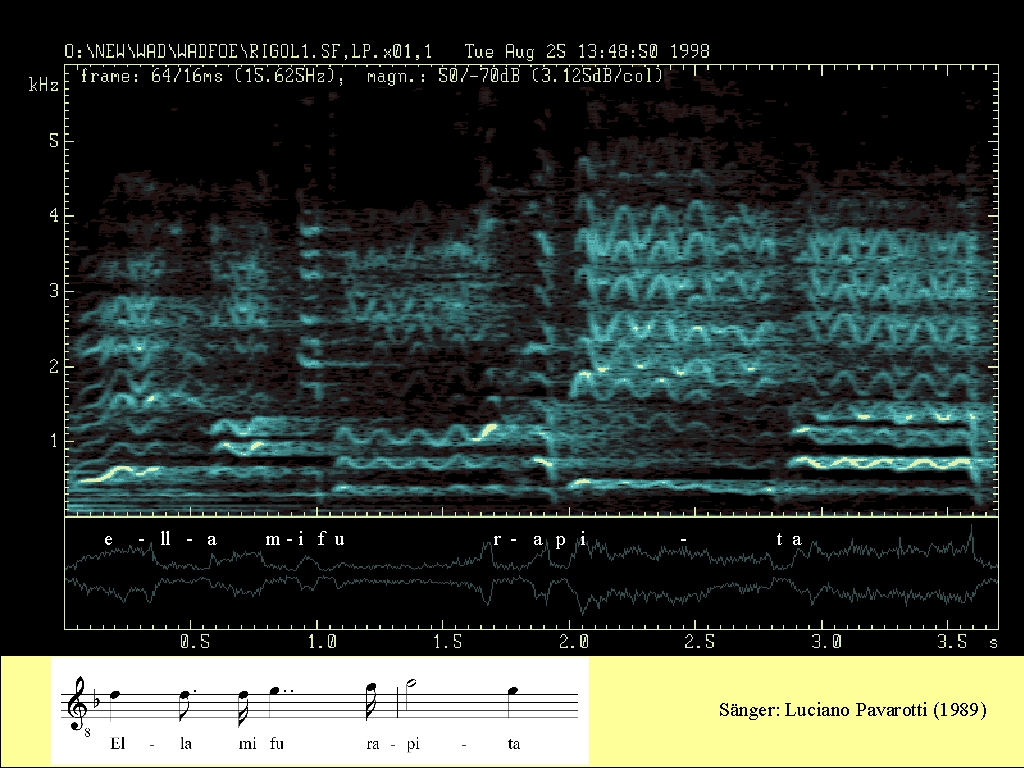Image resolution: width=1024 pixels, height=768 pixels.
Task: Click the file path text RIGOL1.SF
Action: [296, 50]
